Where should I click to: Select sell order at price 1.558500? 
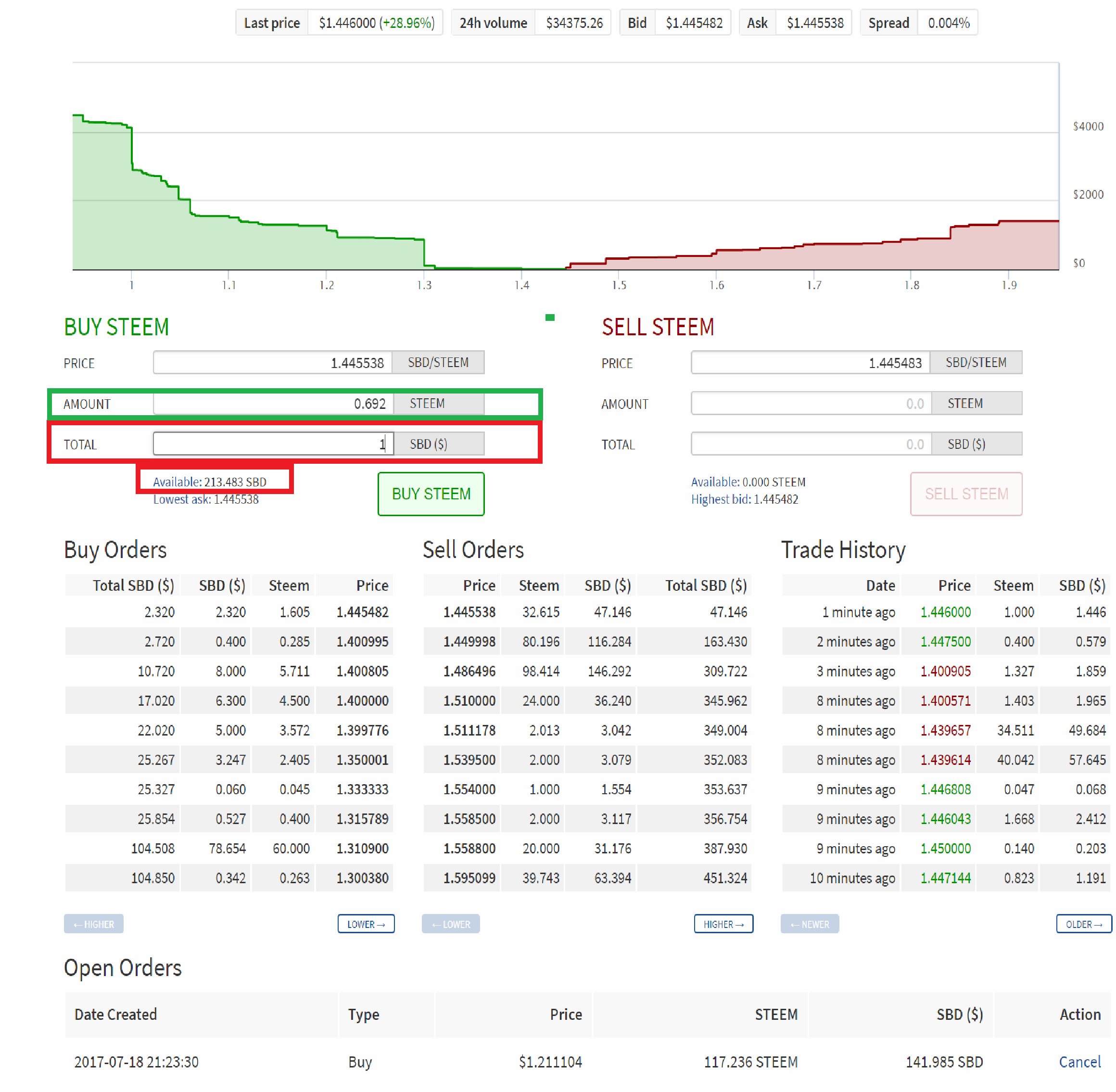coord(587,818)
